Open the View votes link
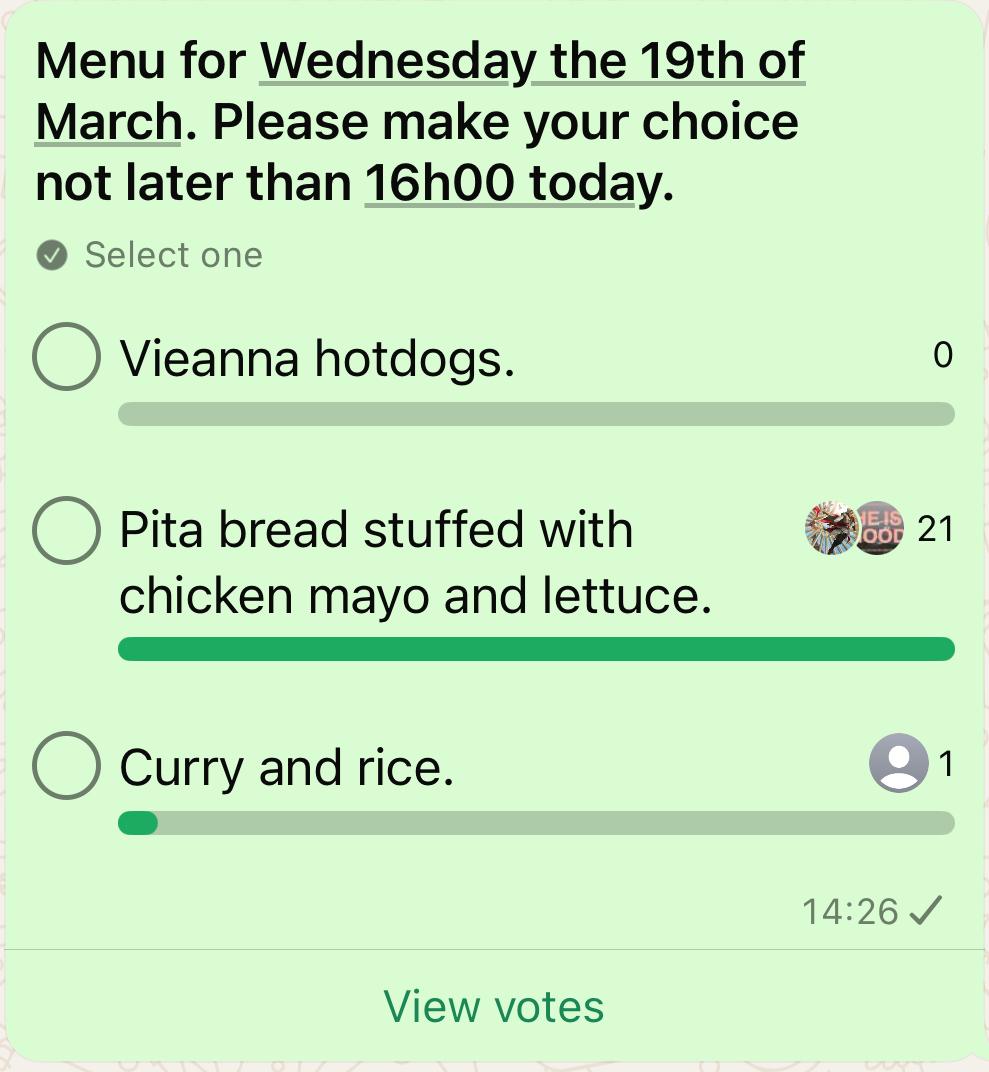989x1072 pixels. (x=494, y=1006)
